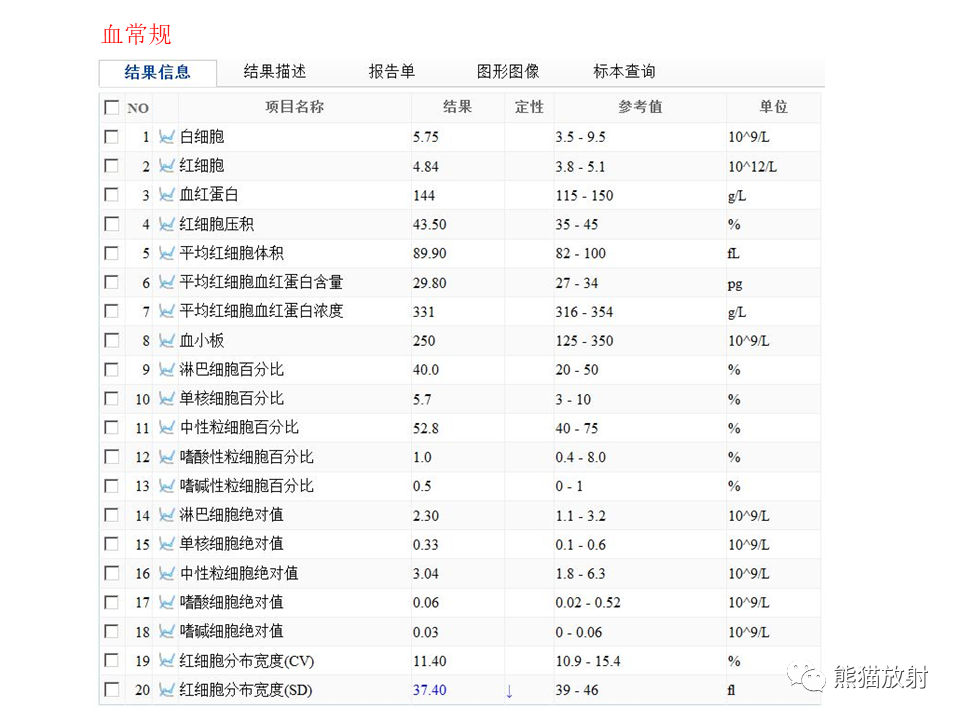The height and width of the screenshot is (720, 960).
Task: Check the box for row 13 嗜碱性粒细胞百分比
Action: (x=111, y=486)
